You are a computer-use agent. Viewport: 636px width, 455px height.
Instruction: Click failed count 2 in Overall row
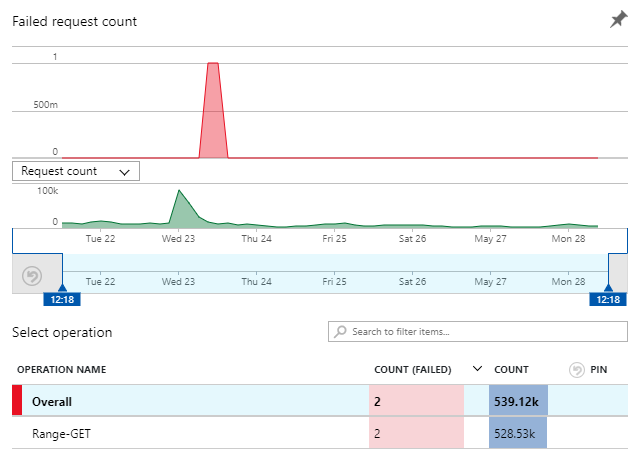416,401
